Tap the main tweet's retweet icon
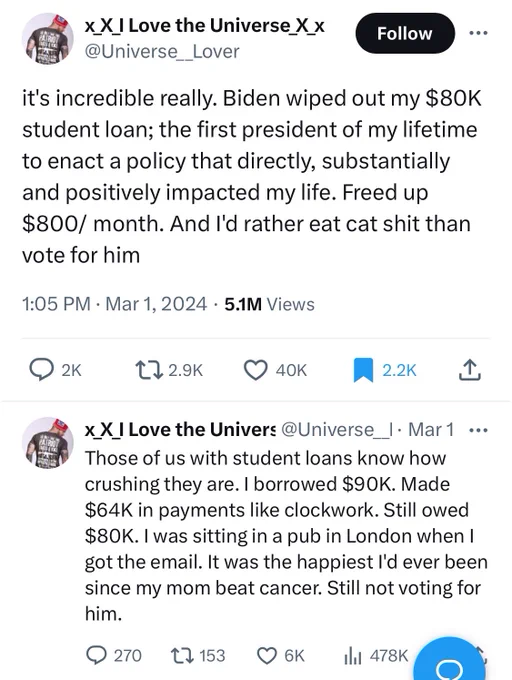This screenshot has width=512, height=680. click(149, 370)
